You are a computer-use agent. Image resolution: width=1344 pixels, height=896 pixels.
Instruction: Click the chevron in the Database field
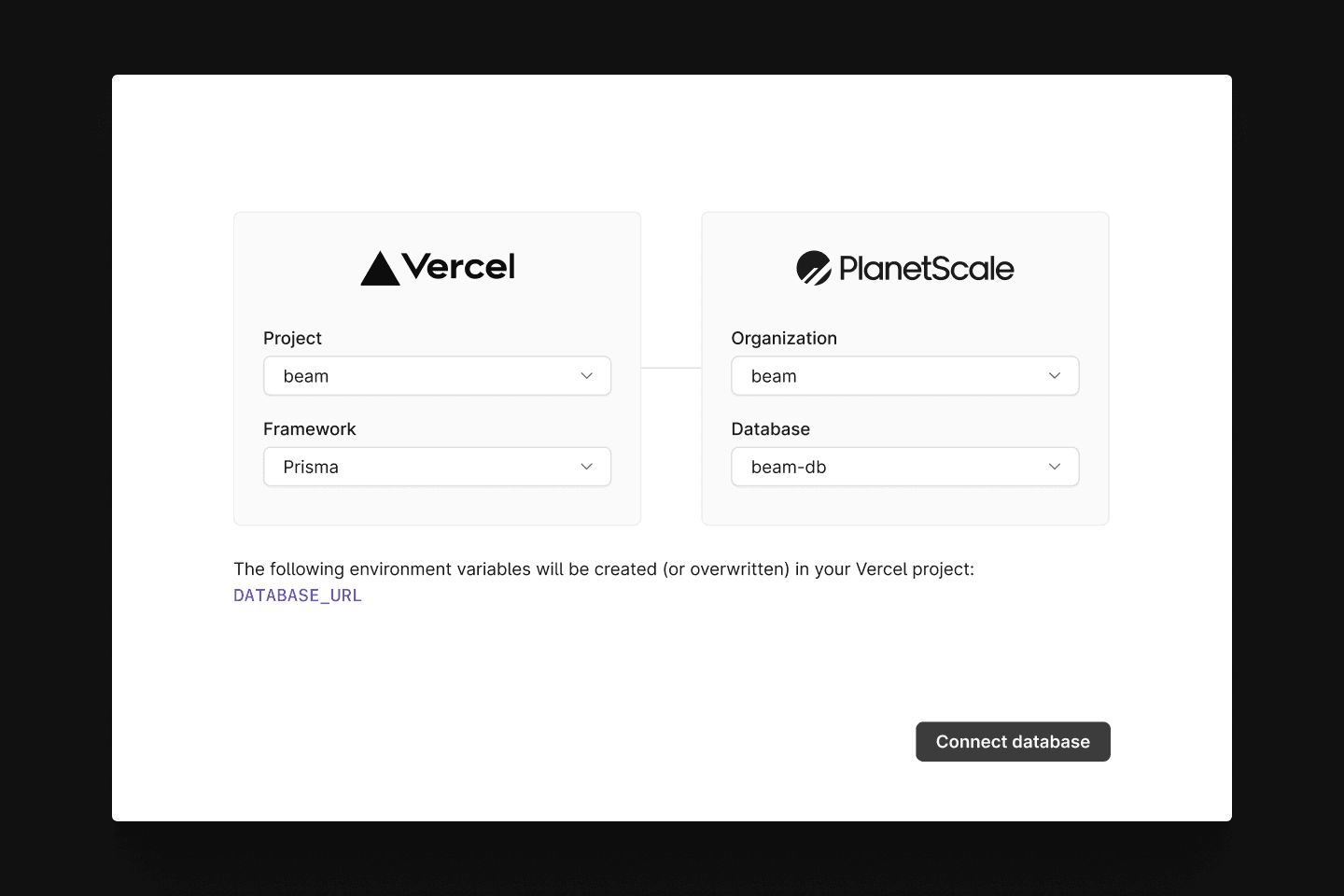(x=1055, y=467)
